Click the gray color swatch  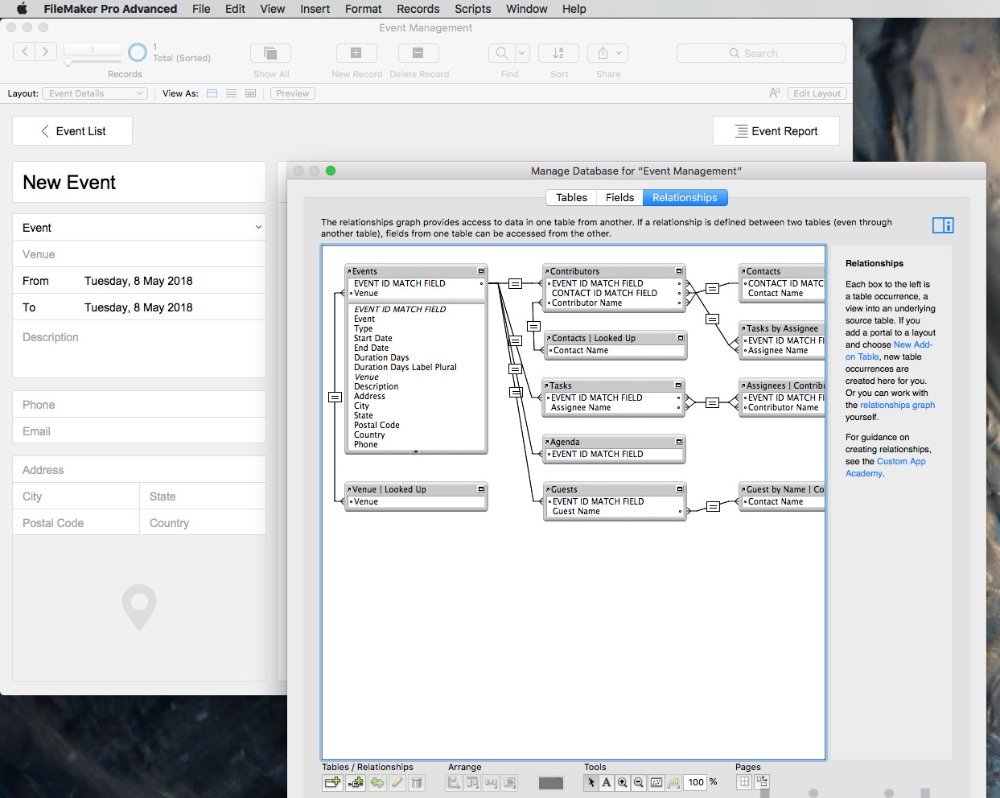pos(551,782)
